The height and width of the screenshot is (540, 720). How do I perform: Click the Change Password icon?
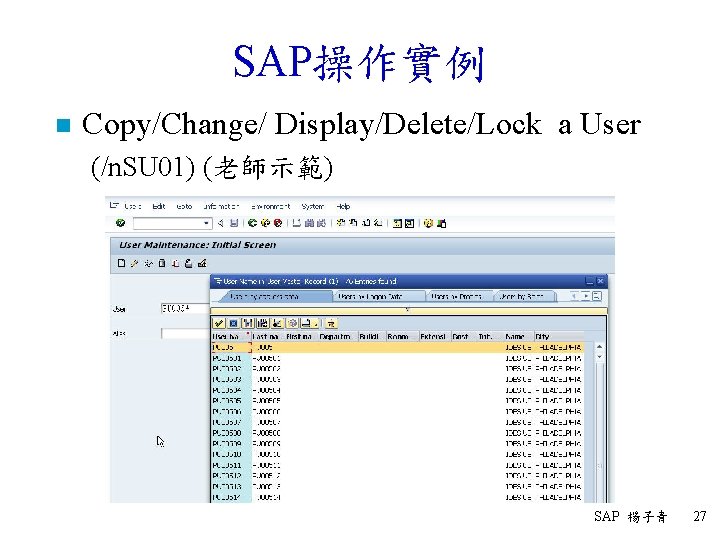(202, 263)
